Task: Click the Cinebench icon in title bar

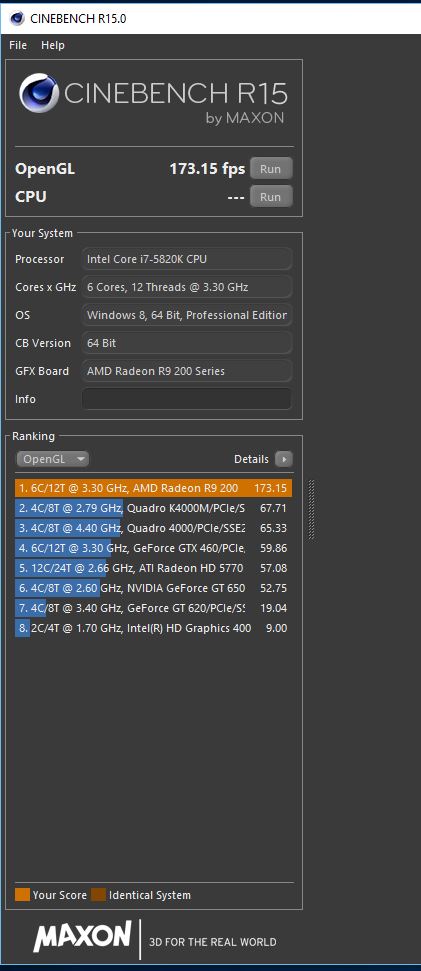Action: click(x=17, y=19)
